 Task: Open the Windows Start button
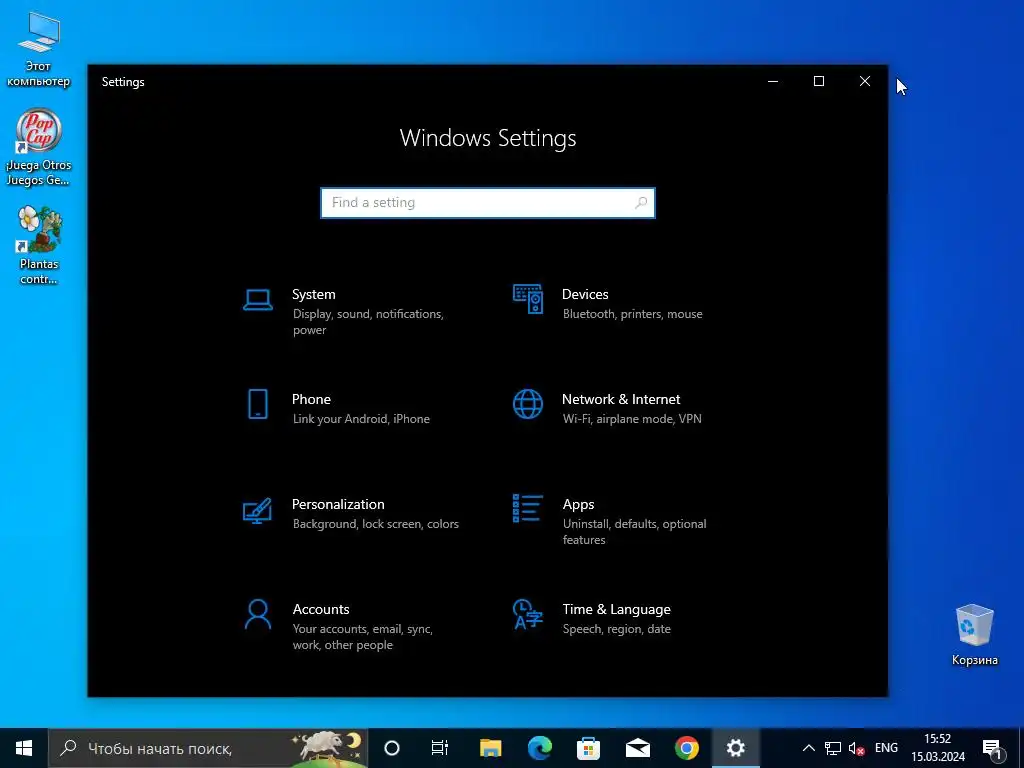[24, 748]
